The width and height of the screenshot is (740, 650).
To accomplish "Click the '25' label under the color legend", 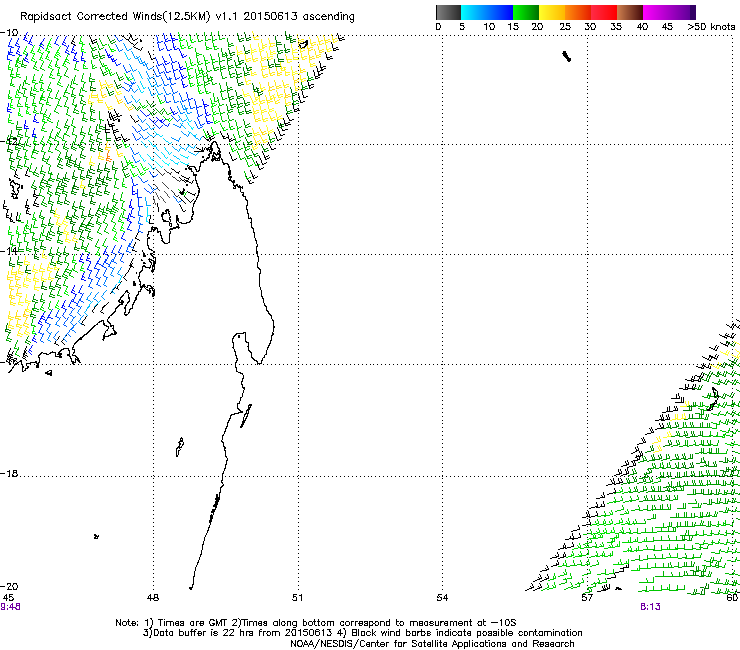I will (565, 27).
